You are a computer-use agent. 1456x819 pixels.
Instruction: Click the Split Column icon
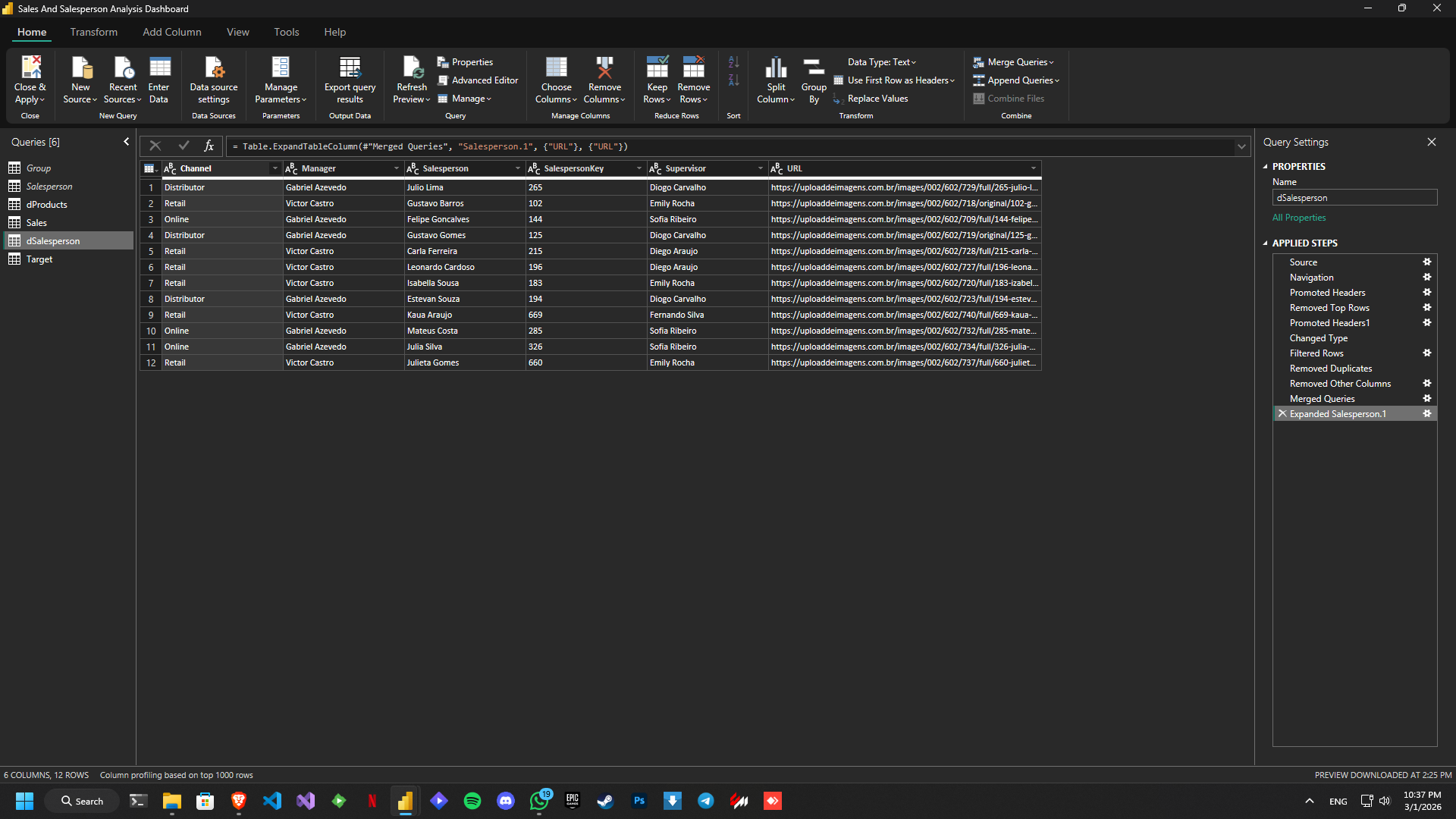click(x=776, y=68)
